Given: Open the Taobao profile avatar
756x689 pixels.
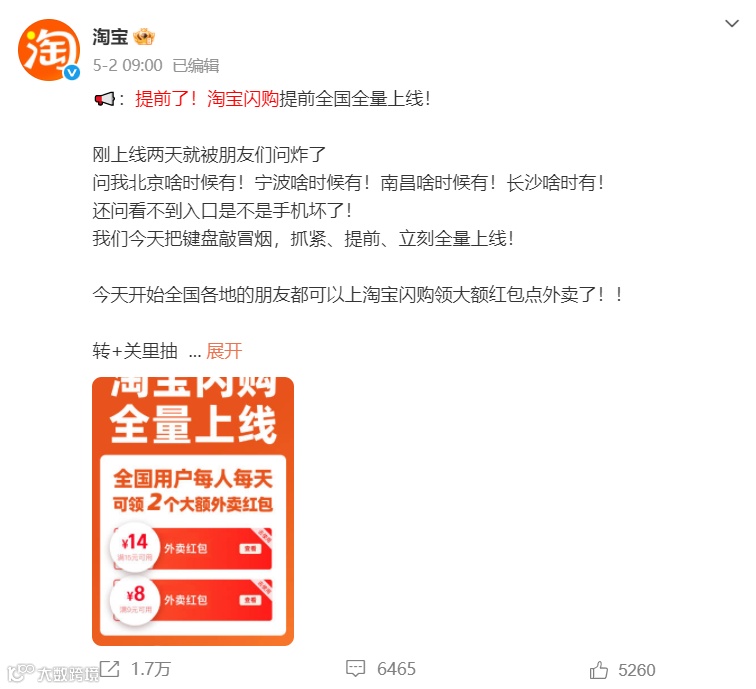Looking at the screenshot, I should pyautogui.click(x=49, y=50).
